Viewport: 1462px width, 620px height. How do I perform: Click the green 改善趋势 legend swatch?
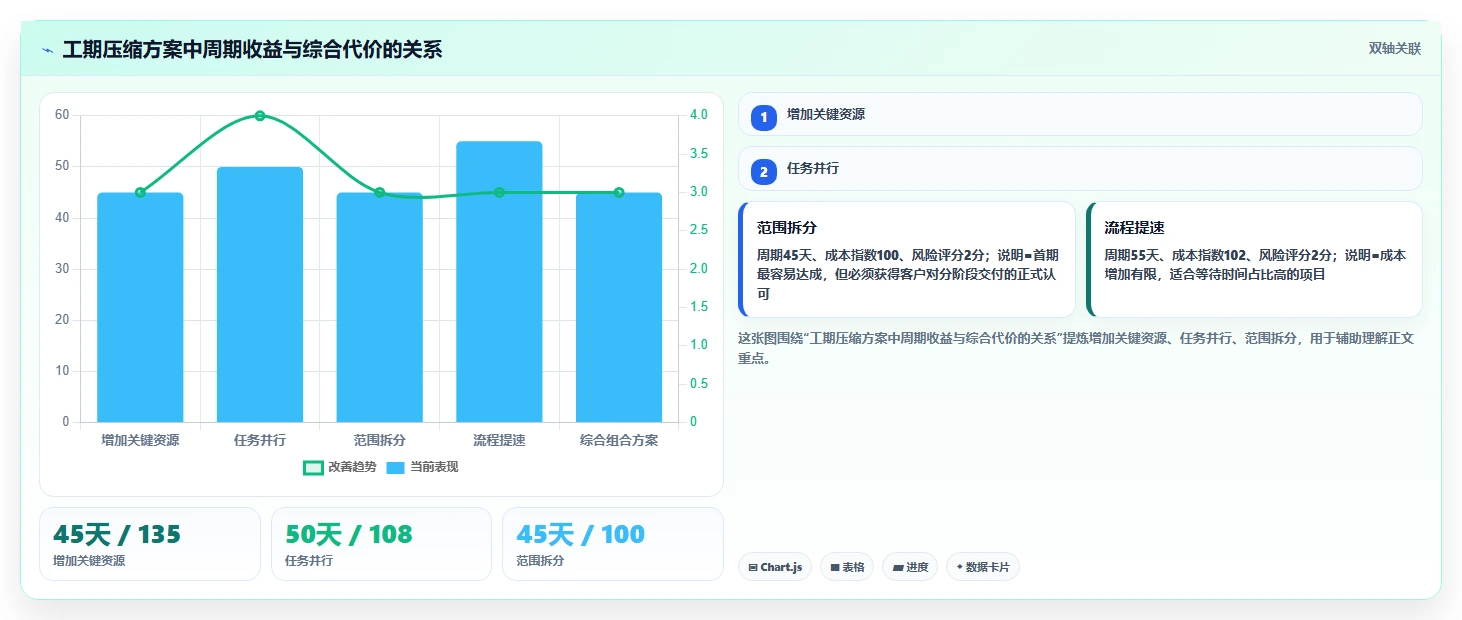pos(313,467)
